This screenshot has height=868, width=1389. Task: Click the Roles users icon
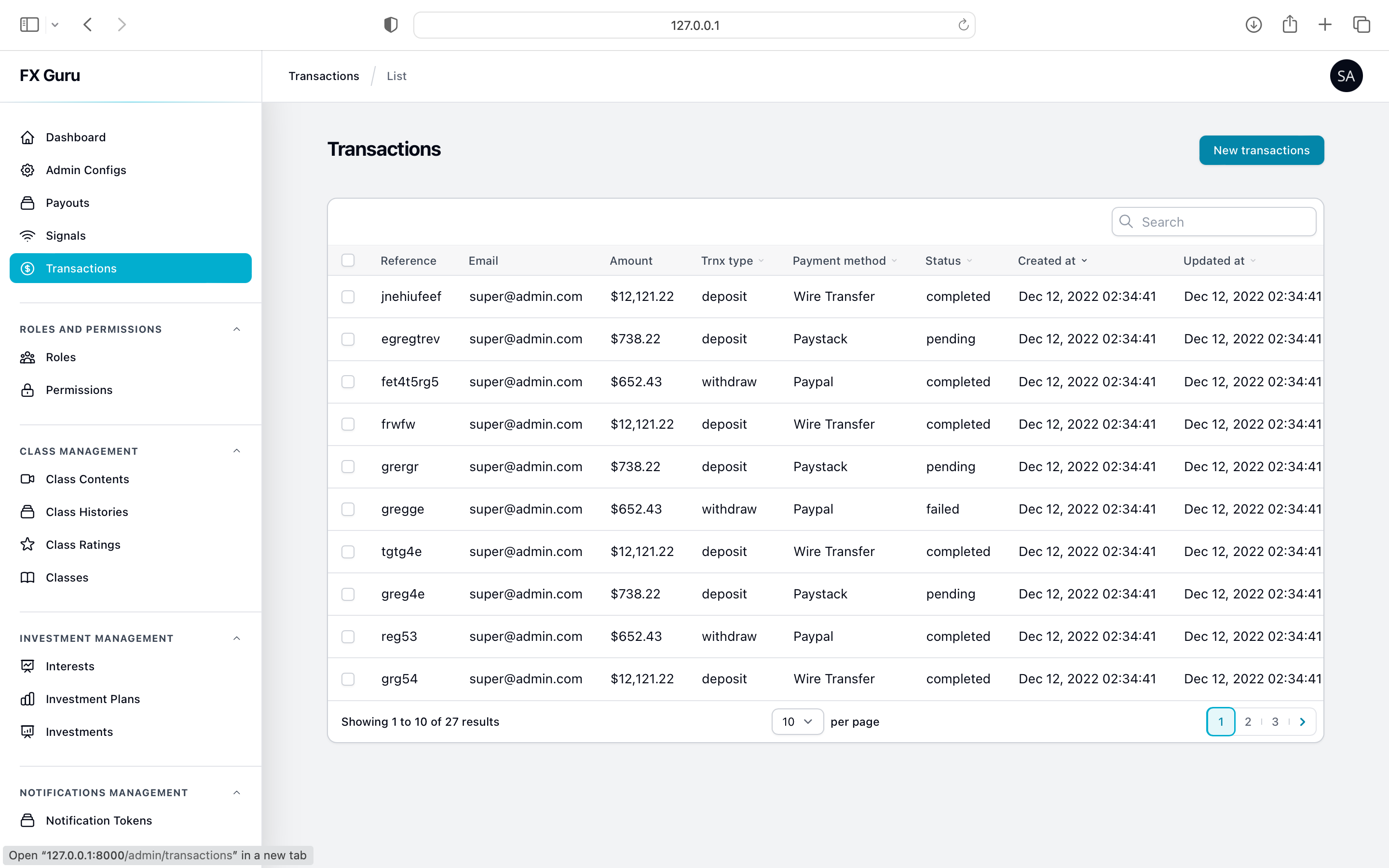click(27, 357)
